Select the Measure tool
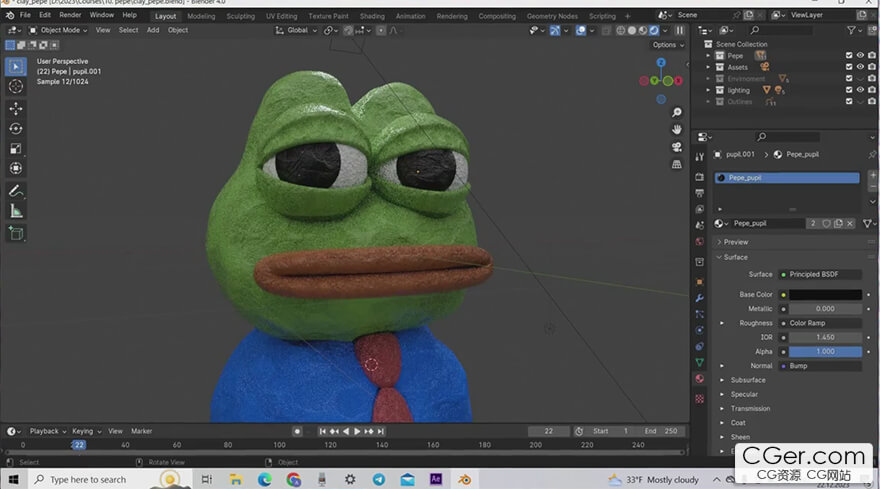 pyautogui.click(x=16, y=212)
